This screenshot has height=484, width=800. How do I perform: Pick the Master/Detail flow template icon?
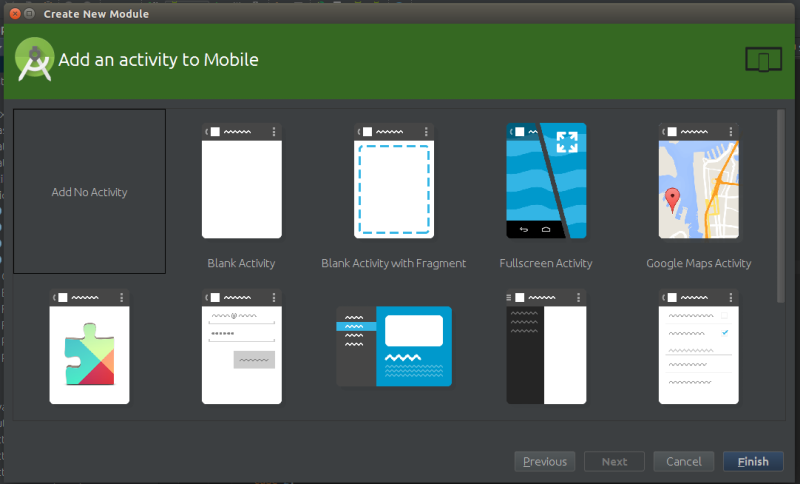coord(393,347)
